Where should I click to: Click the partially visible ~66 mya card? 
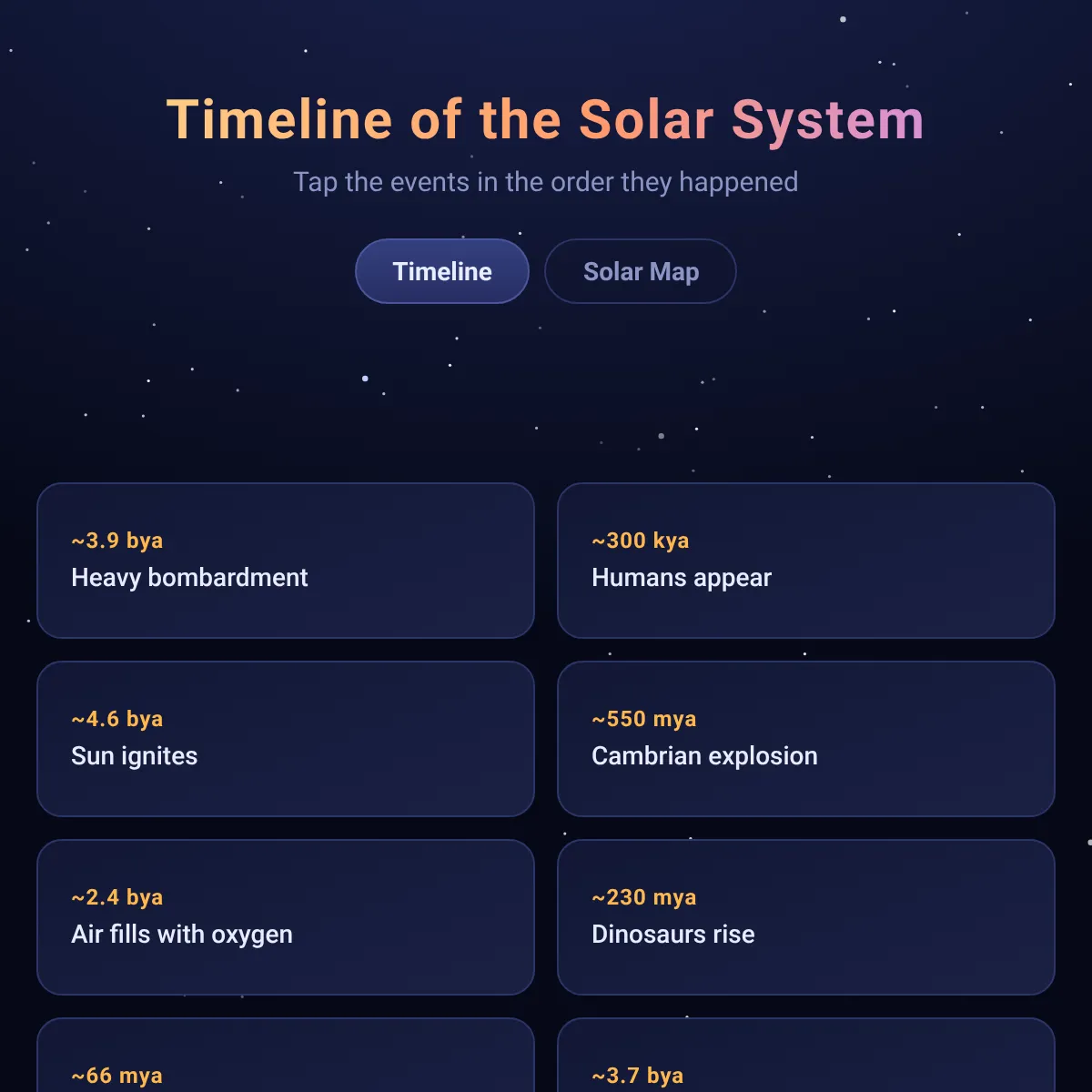pos(286,1056)
